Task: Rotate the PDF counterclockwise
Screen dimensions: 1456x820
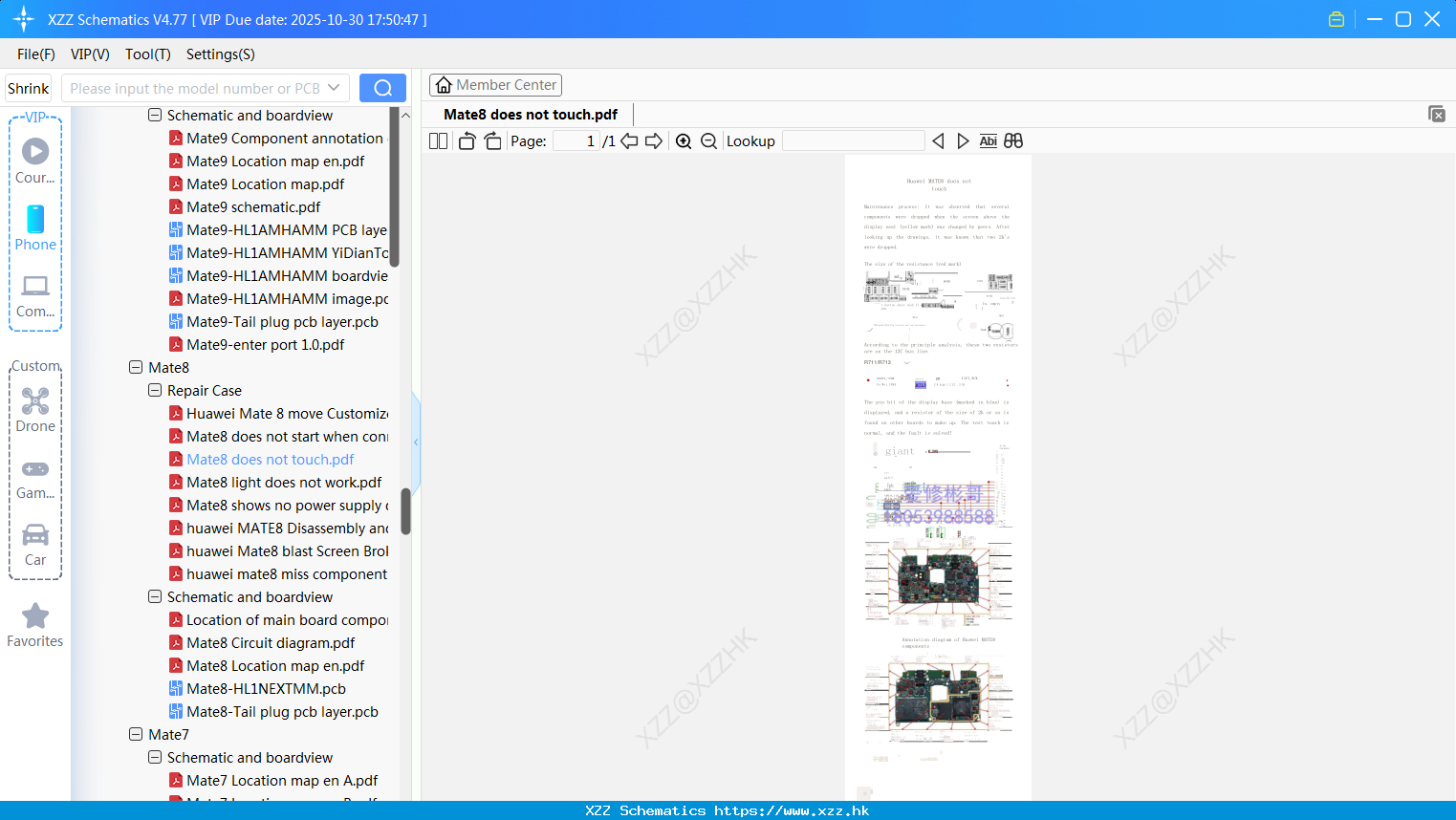Action: pyautogui.click(x=467, y=140)
